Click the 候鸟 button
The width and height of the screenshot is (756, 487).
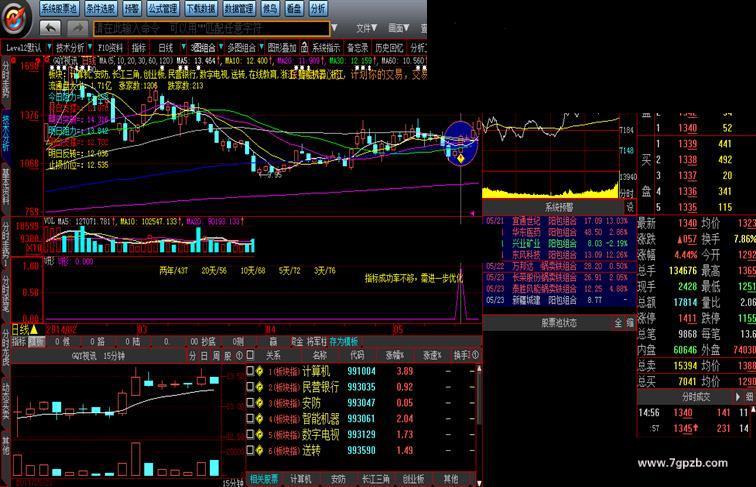coord(270,8)
